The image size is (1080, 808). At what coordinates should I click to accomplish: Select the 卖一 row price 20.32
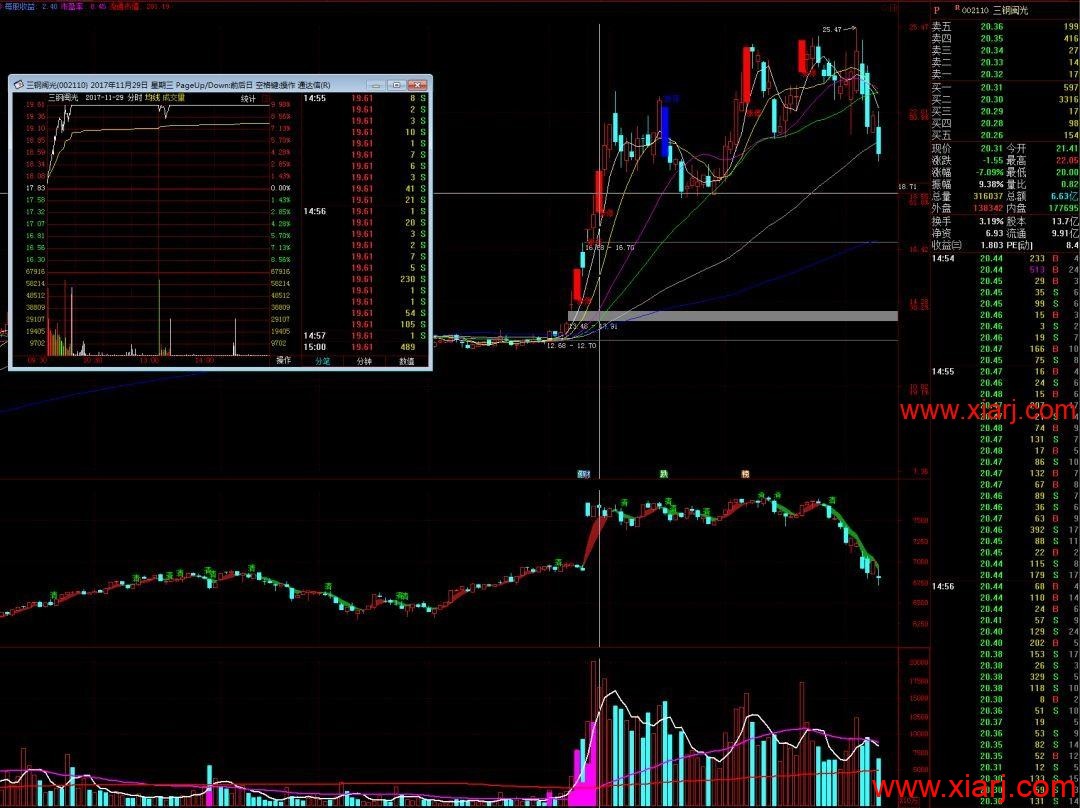click(x=992, y=74)
